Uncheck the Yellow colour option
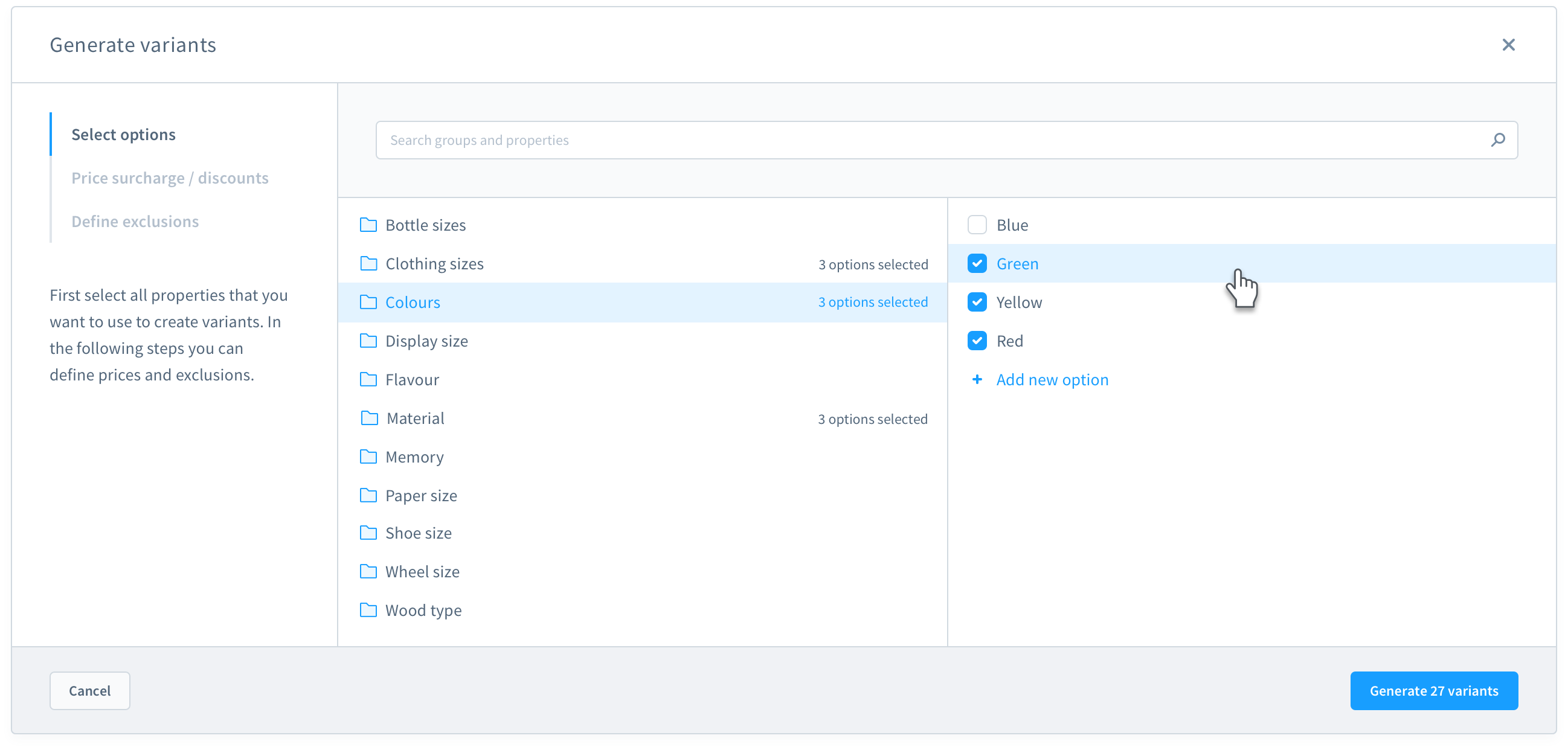Viewport: 1568px width, 750px height. [977, 302]
